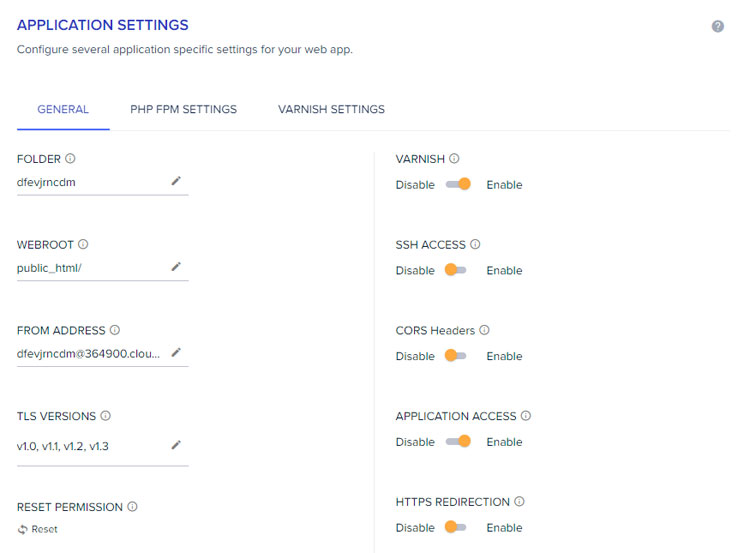
Task: Toggle the HTTPS Redirection switch
Action: (x=455, y=527)
